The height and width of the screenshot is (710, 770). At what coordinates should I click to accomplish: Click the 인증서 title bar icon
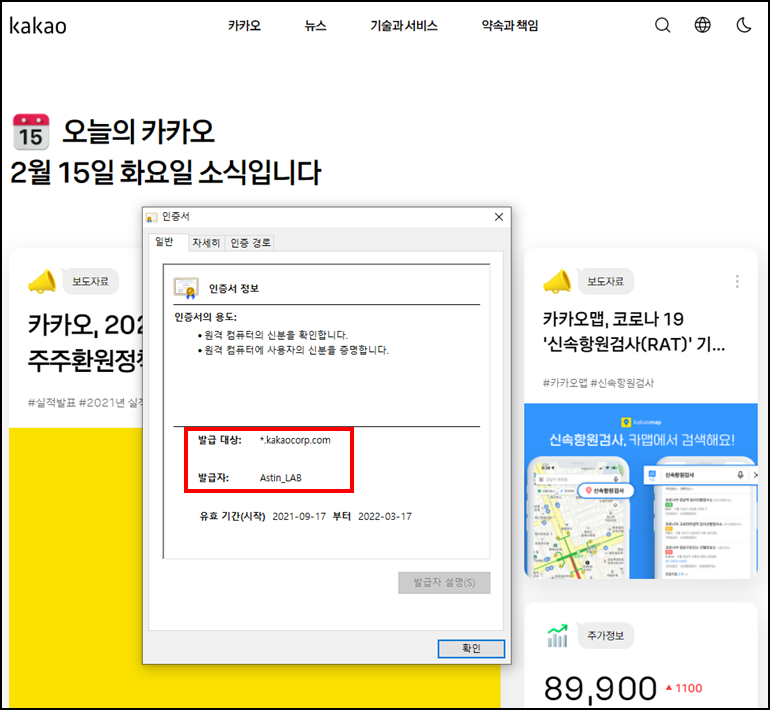coord(152,217)
